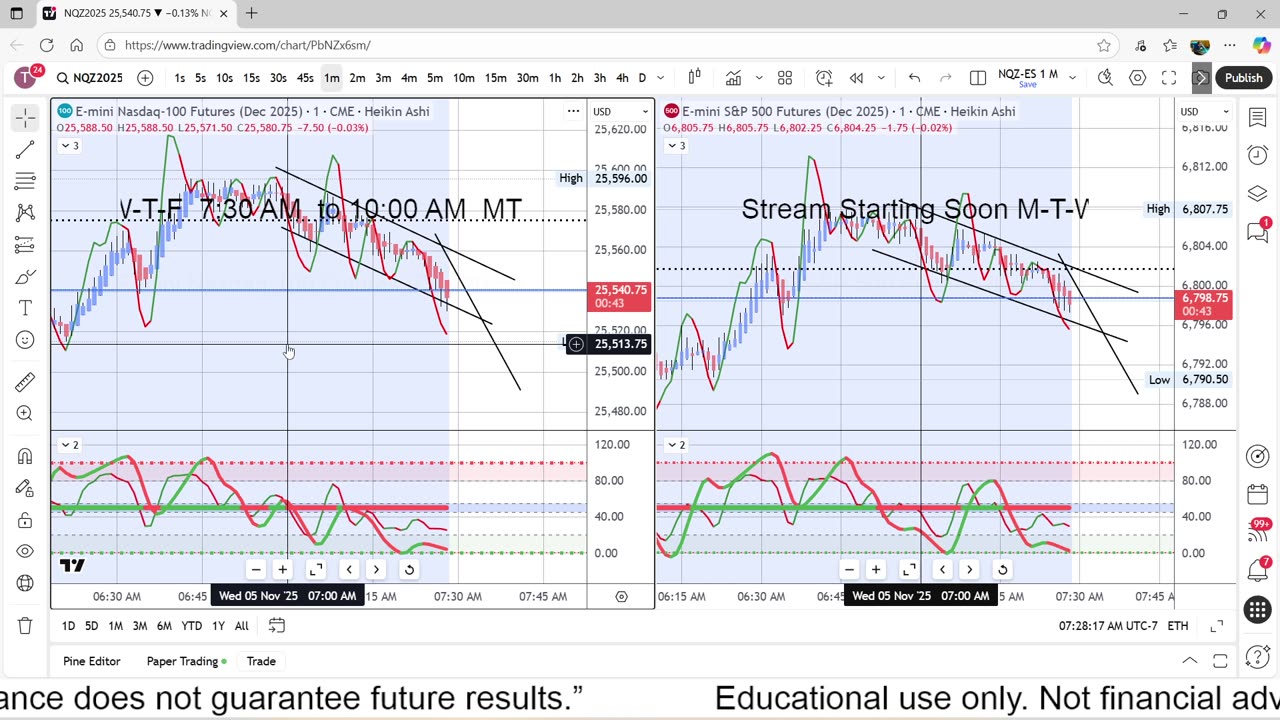
Task: Select the 1h interval
Action: pyautogui.click(x=554, y=78)
